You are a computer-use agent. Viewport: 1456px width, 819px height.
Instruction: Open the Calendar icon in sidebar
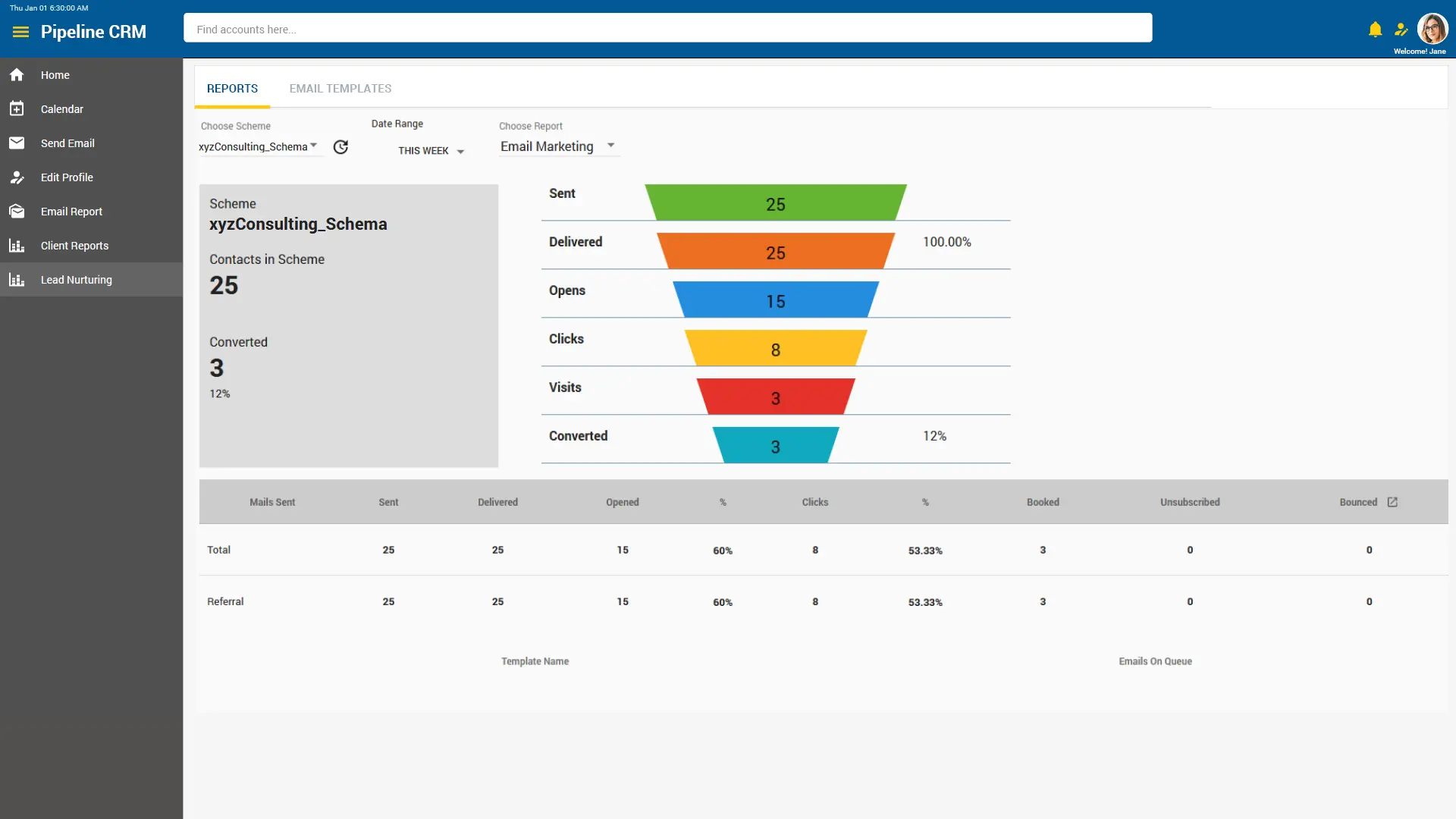pos(17,108)
